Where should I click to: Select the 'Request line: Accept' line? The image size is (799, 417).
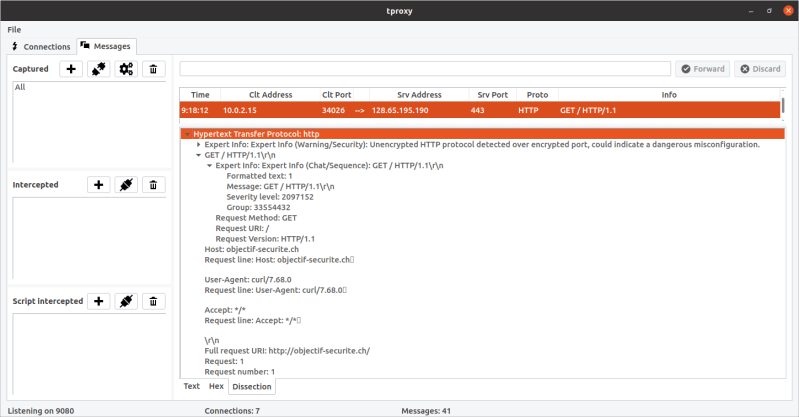click(253, 320)
